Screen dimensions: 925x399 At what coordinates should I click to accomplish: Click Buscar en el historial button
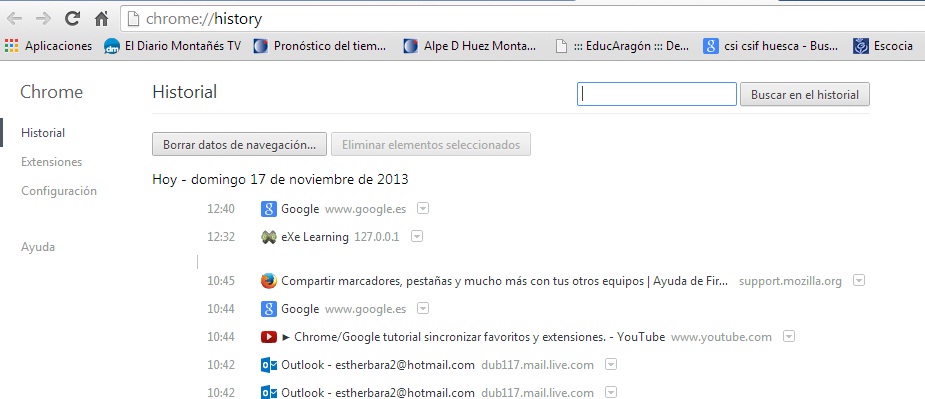tap(805, 94)
